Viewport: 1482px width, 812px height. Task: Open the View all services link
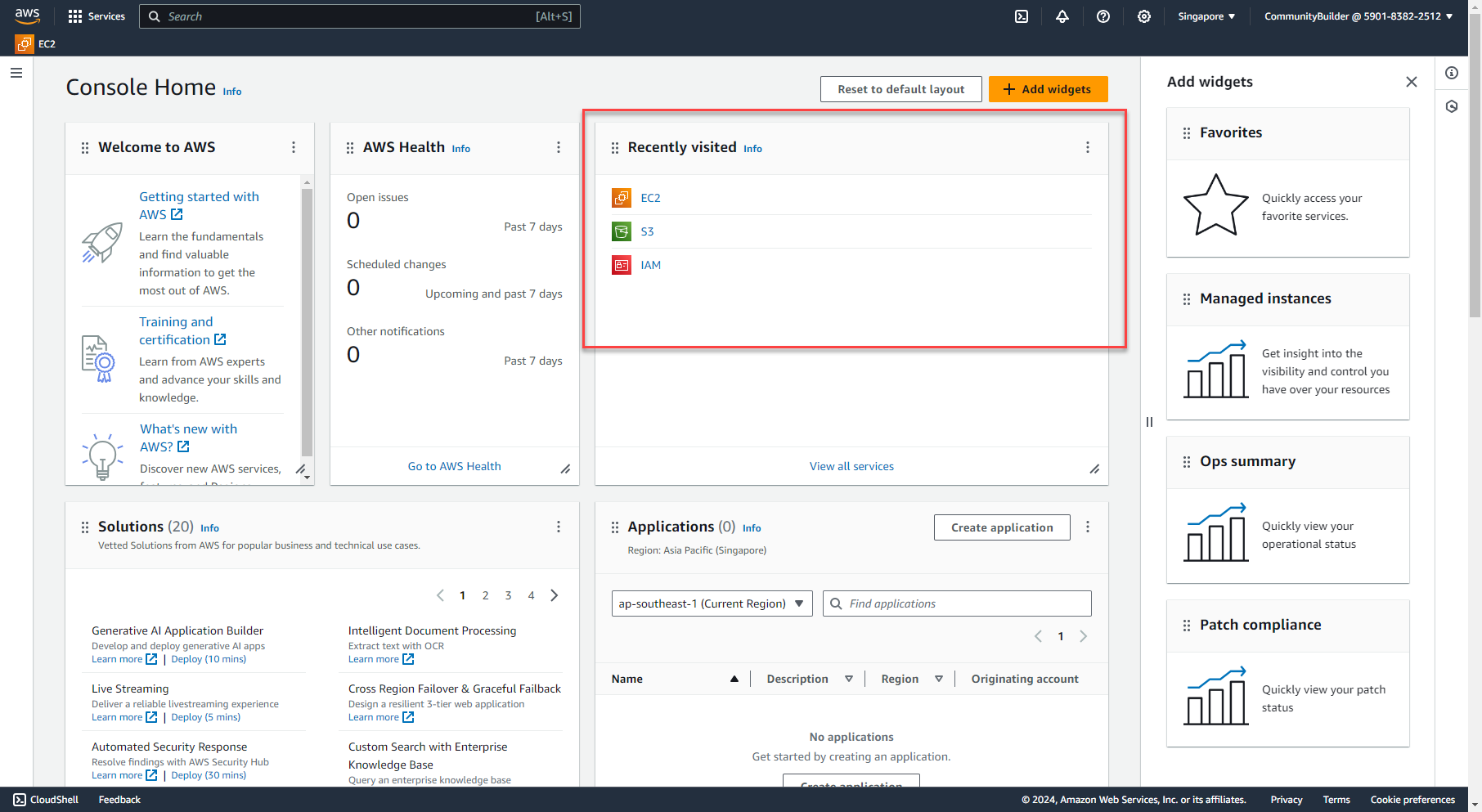point(851,466)
